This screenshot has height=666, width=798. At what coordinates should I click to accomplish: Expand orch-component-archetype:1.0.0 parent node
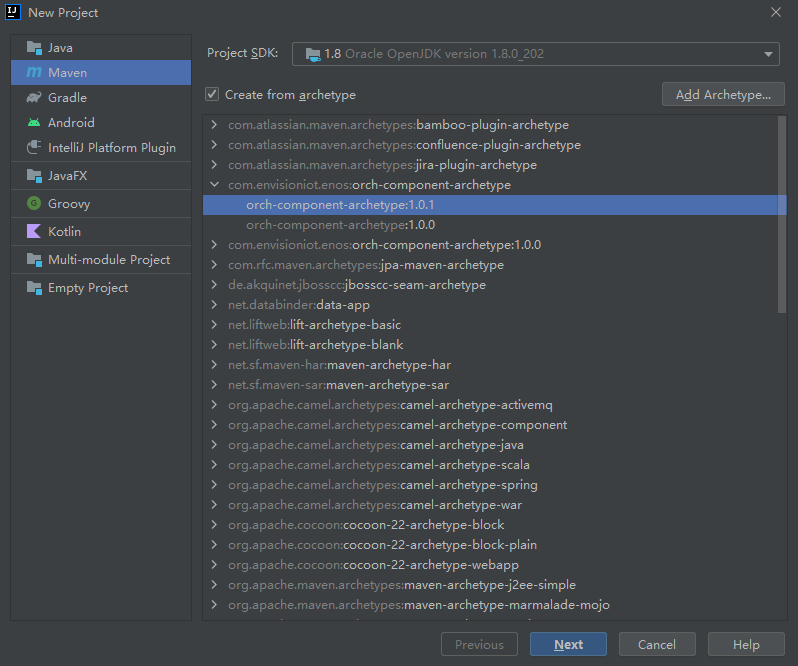click(214, 245)
